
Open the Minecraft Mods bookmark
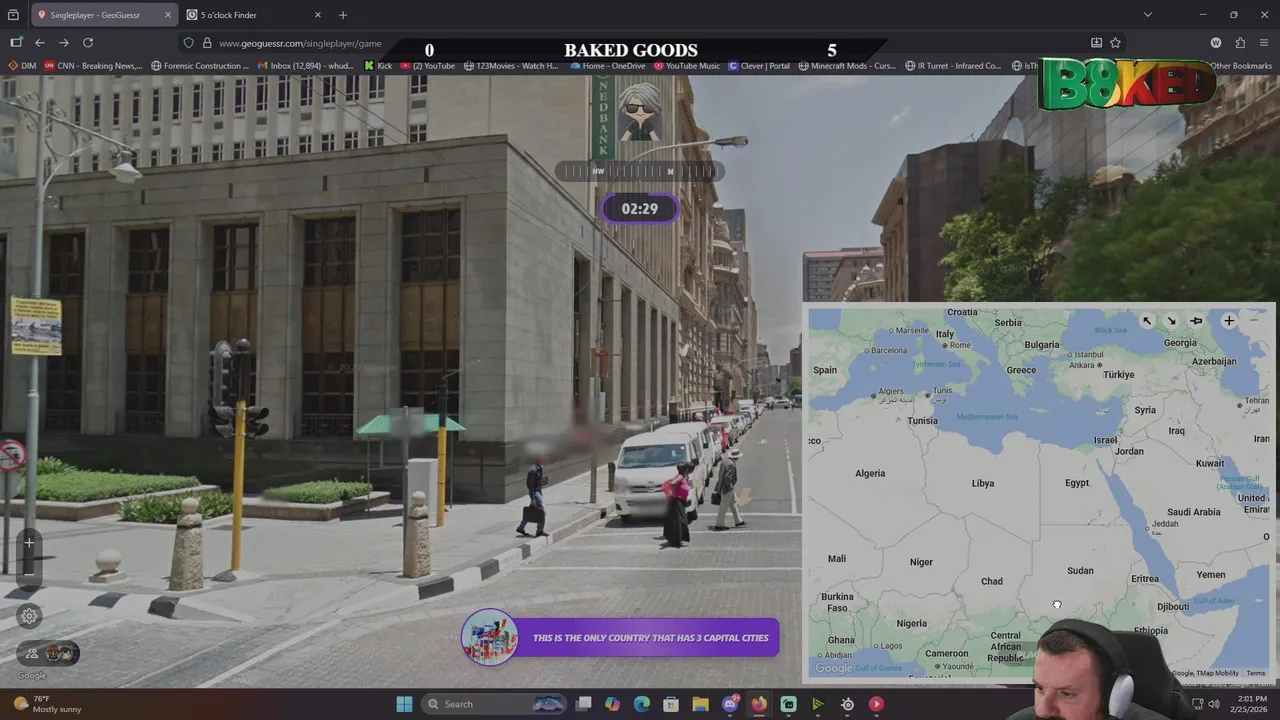[847, 66]
